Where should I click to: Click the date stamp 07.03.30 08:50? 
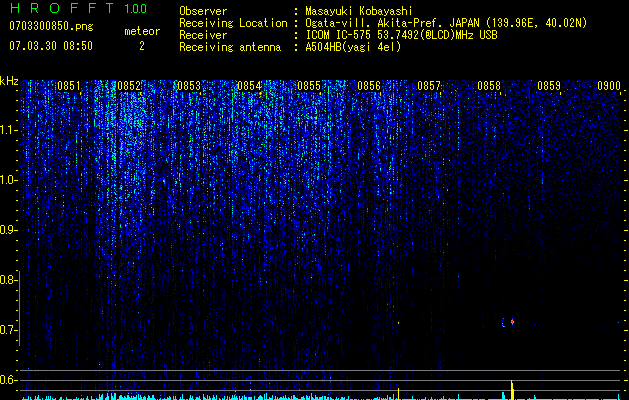[x=51, y=46]
